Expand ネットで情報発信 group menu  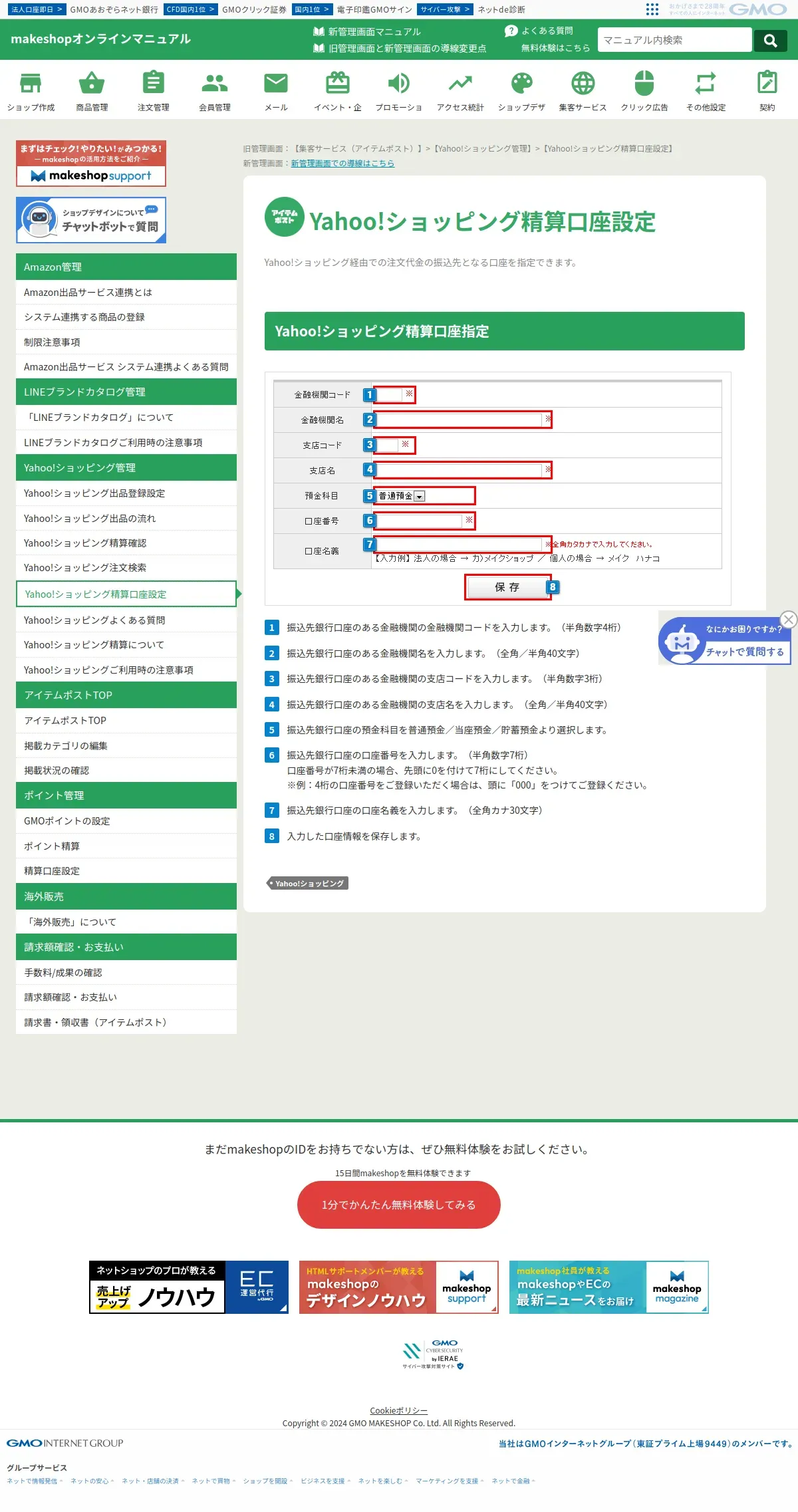click(35, 1481)
